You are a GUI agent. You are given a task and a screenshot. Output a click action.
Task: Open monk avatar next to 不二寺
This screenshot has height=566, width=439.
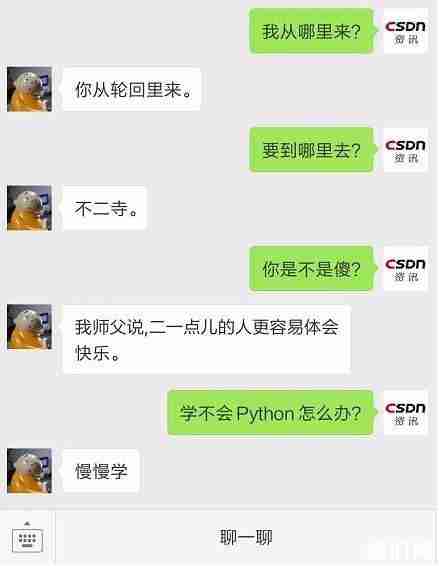coord(30,208)
